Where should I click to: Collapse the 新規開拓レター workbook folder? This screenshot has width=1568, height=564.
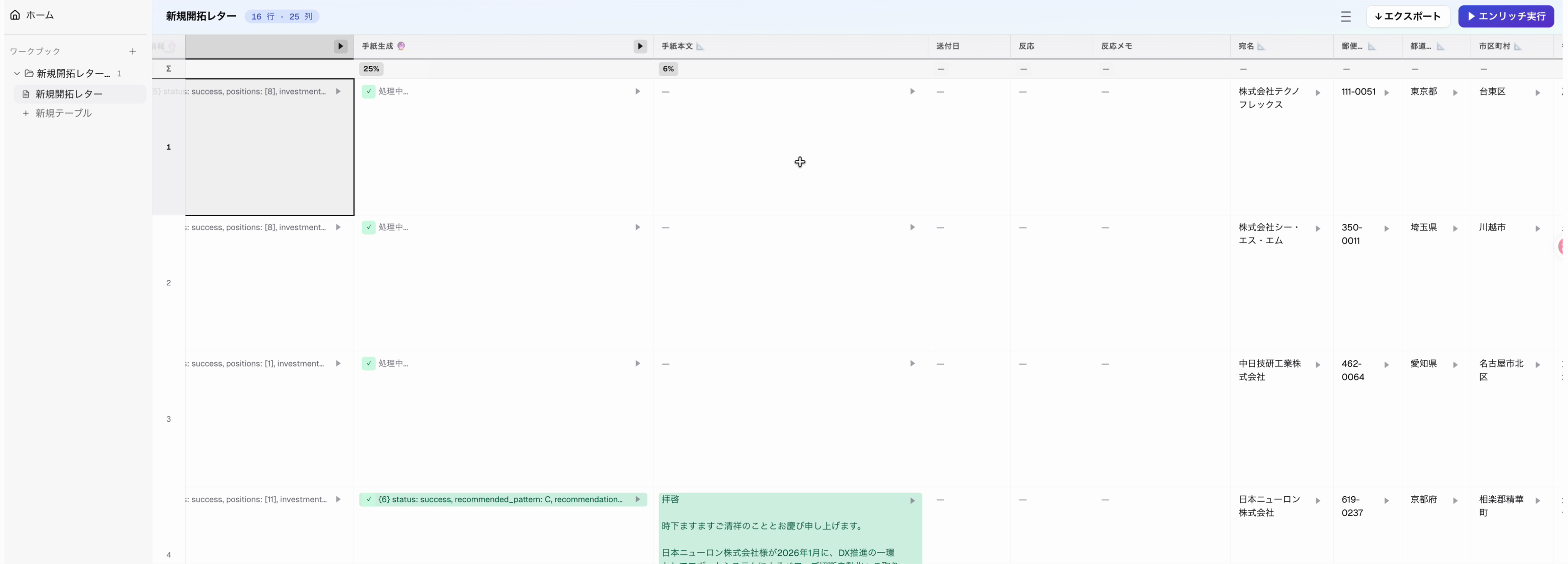[x=17, y=73]
